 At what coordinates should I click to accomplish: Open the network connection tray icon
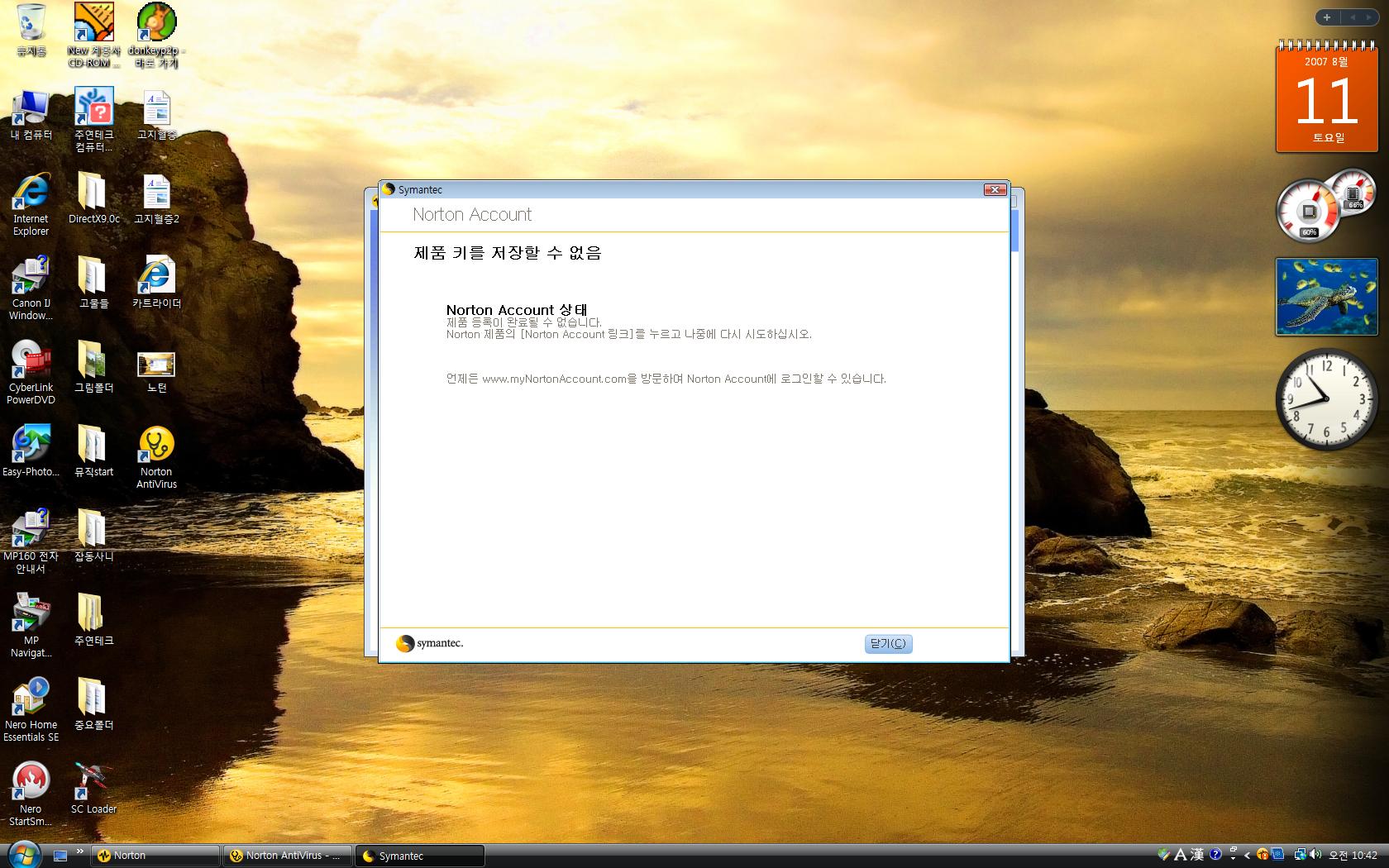pos(1300,855)
